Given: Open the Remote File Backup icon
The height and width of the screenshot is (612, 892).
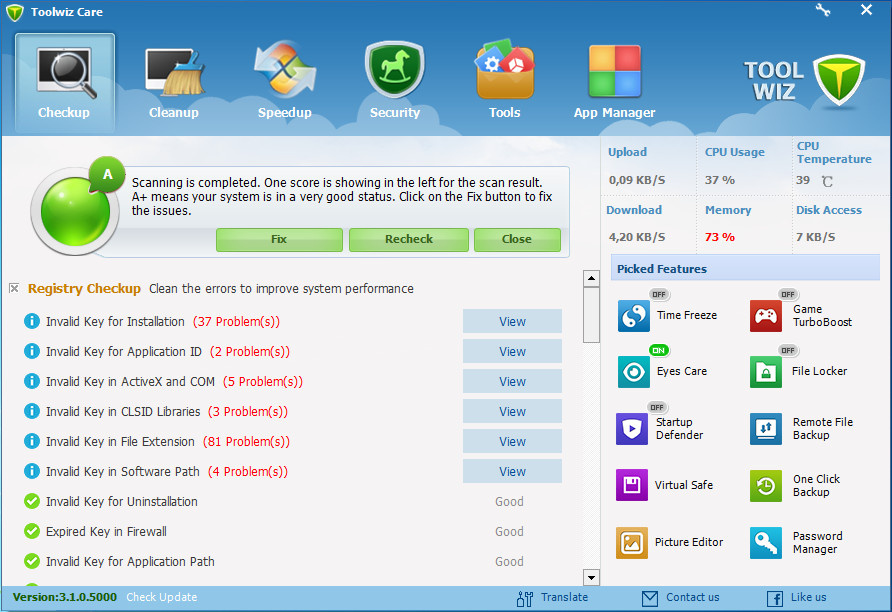Looking at the screenshot, I should pyautogui.click(x=766, y=429).
